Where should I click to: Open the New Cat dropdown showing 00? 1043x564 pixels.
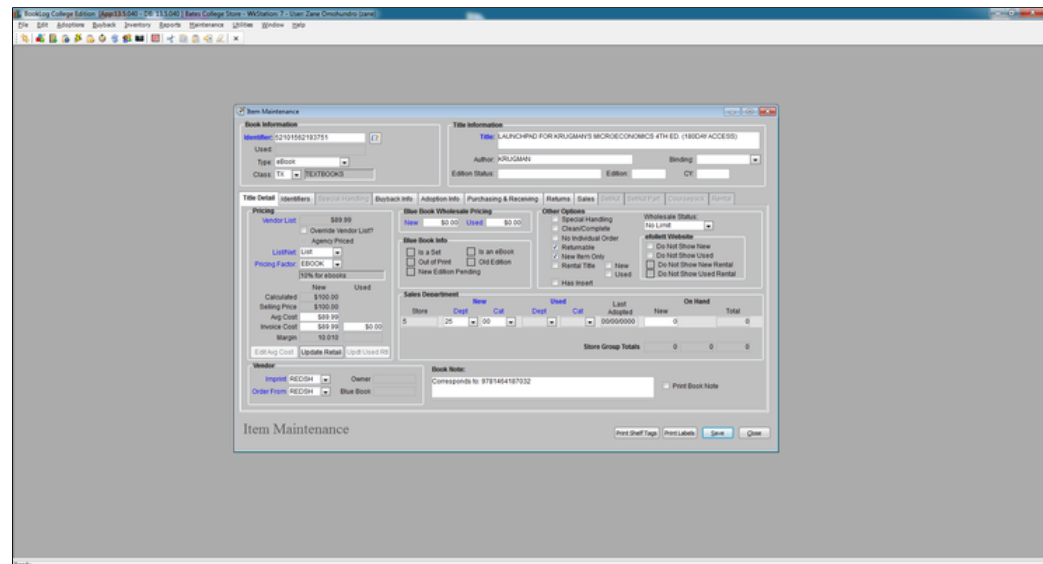511,322
